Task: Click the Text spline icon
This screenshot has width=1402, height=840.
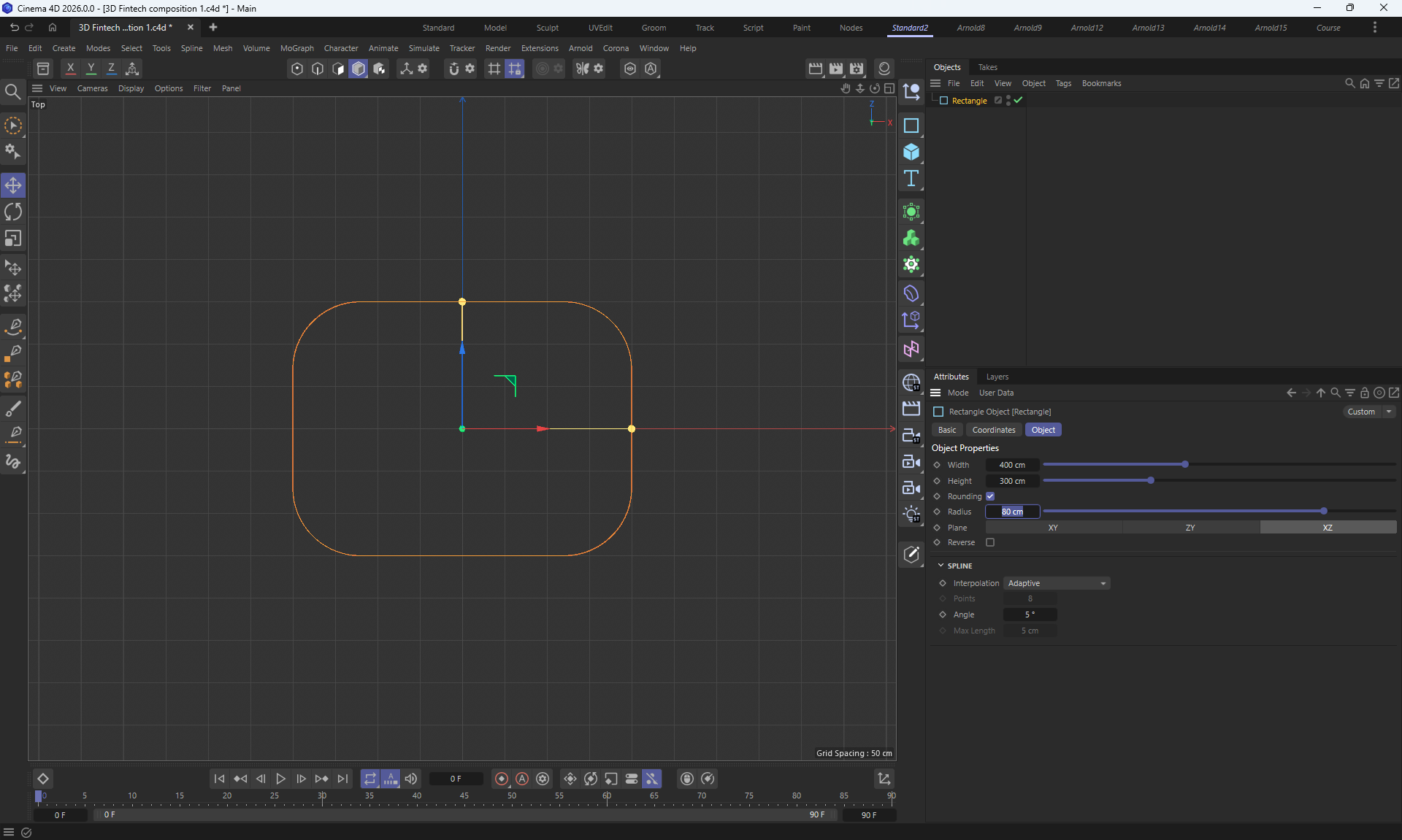Action: click(x=911, y=179)
